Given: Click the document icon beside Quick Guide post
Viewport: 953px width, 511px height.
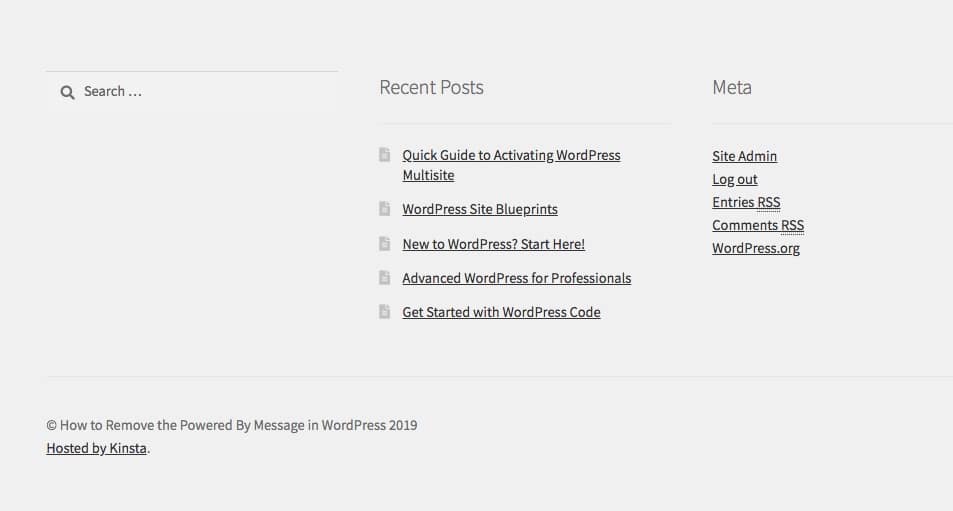Looking at the screenshot, I should pyautogui.click(x=384, y=155).
